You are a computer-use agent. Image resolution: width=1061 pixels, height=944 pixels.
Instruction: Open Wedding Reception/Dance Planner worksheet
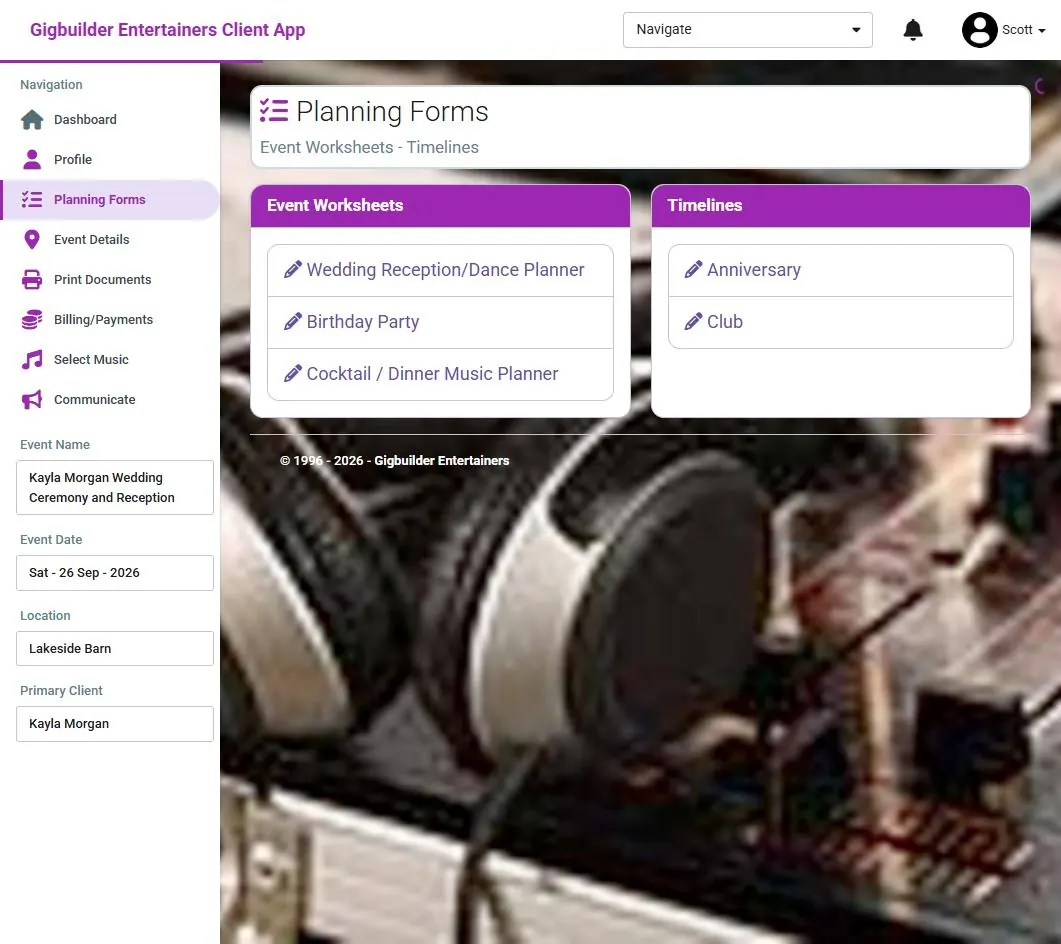441,270
